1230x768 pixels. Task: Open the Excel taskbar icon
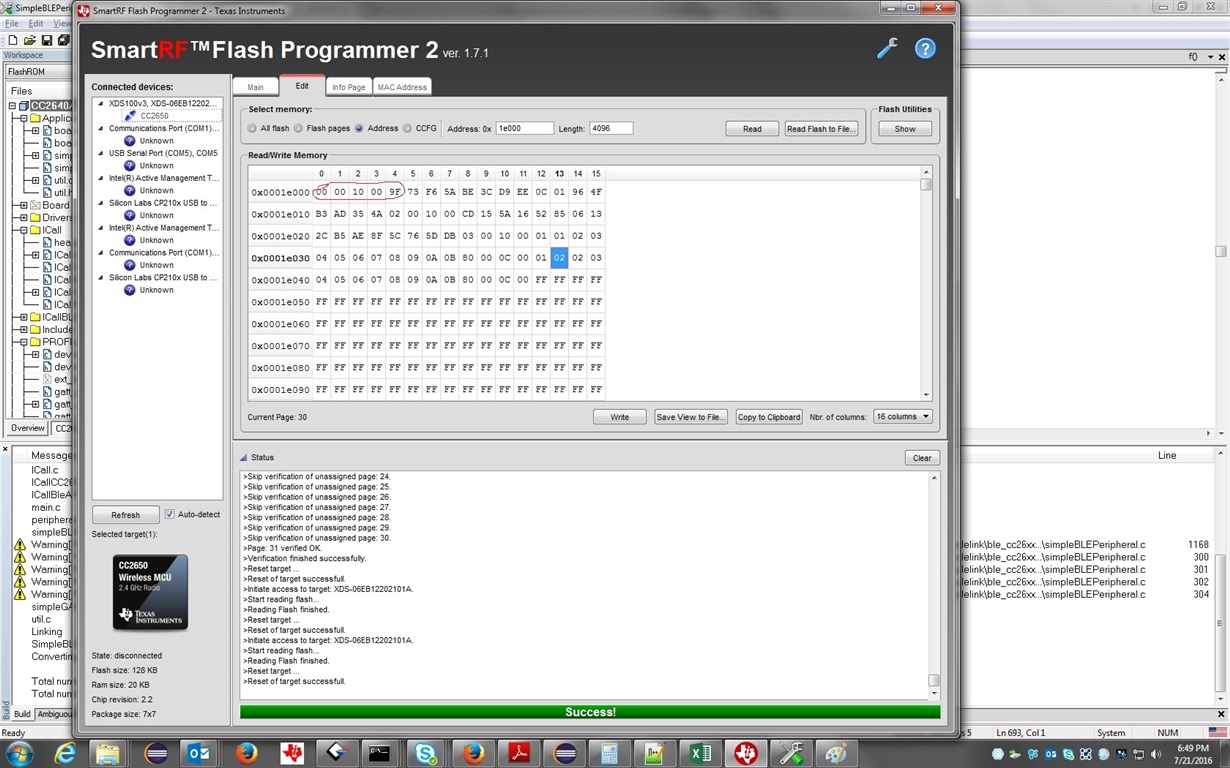pos(700,753)
